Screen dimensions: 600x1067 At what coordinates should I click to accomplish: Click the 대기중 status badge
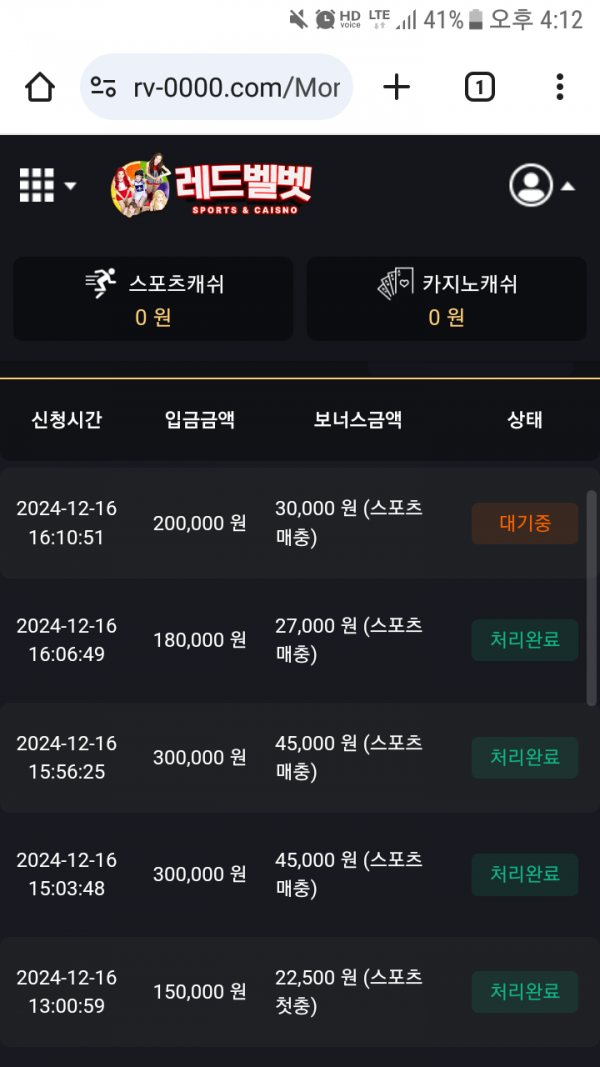tap(524, 523)
